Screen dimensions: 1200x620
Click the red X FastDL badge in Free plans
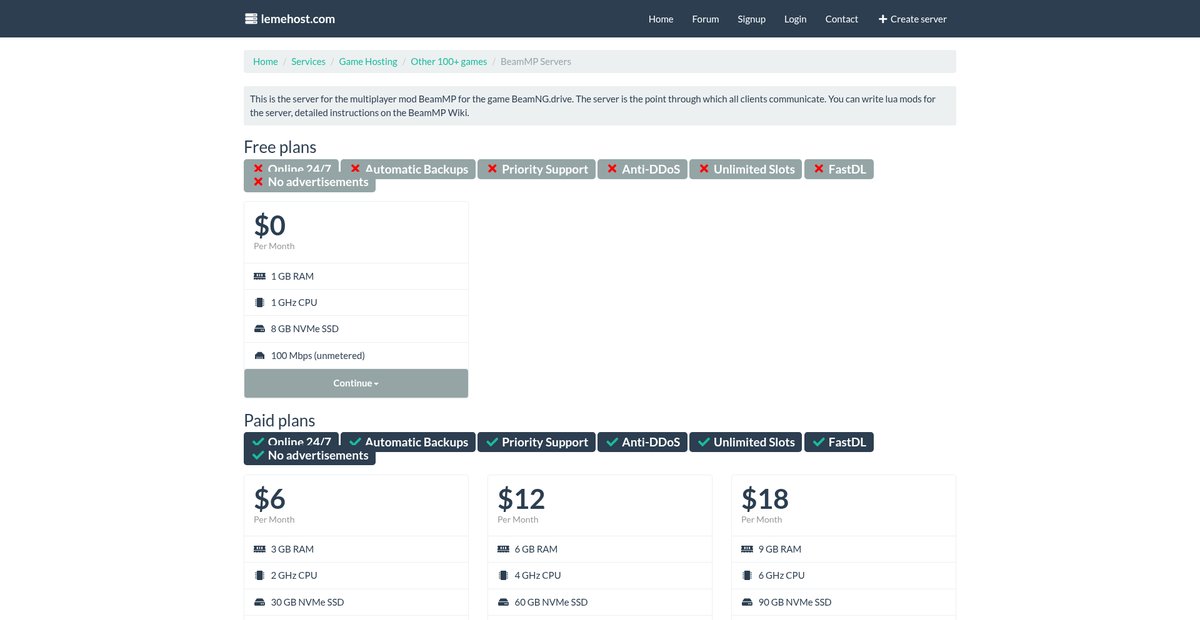pyautogui.click(x=839, y=169)
